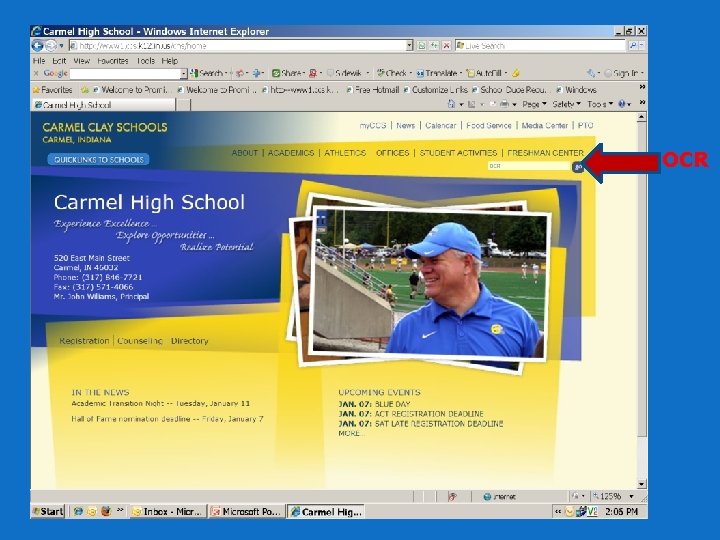Click the myCCS top link
This screenshot has height=540, width=720.
[373, 125]
